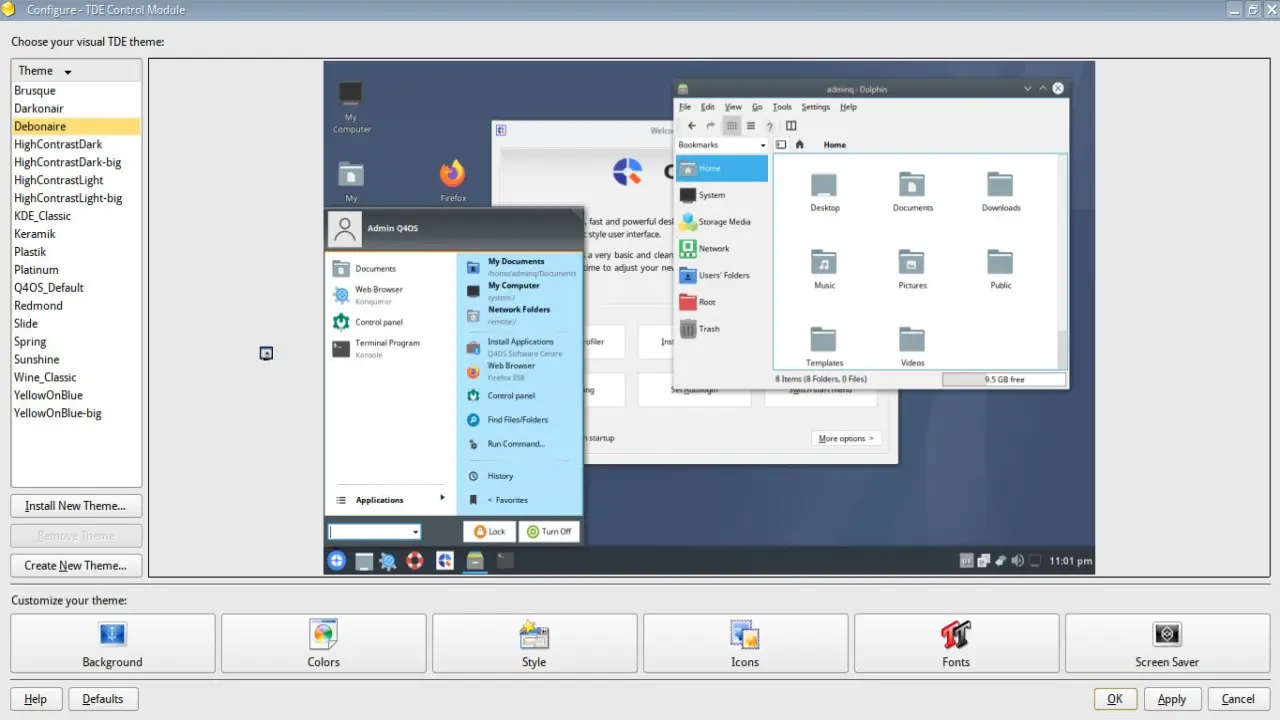This screenshot has height=720, width=1280.
Task: Pick the Redmond theme
Action: click(x=76, y=306)
